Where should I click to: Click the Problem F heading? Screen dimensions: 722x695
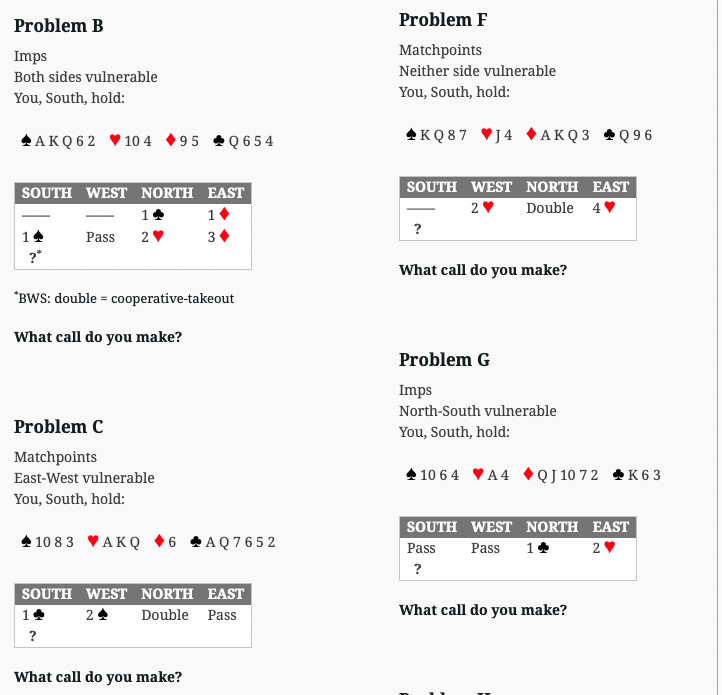(443, 20)
